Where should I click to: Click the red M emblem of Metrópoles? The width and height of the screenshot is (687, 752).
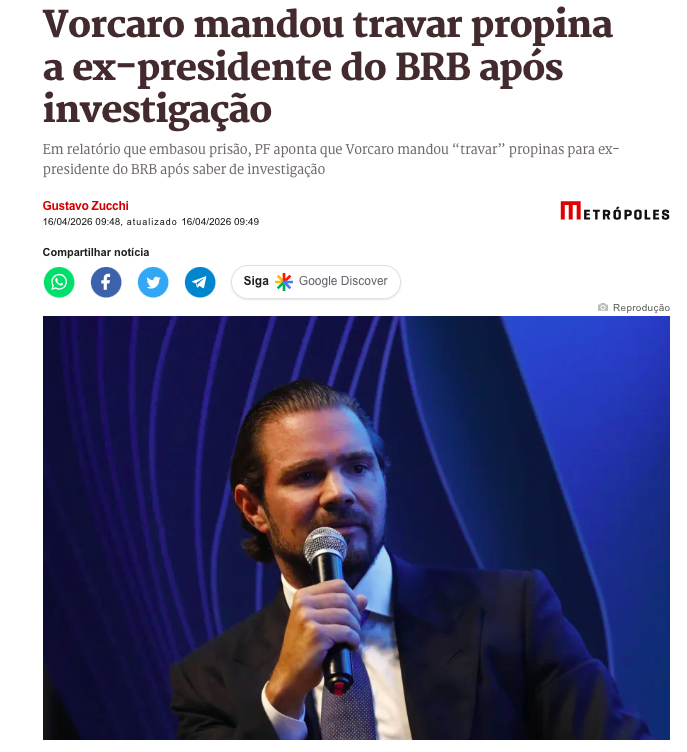click(570, 211)
